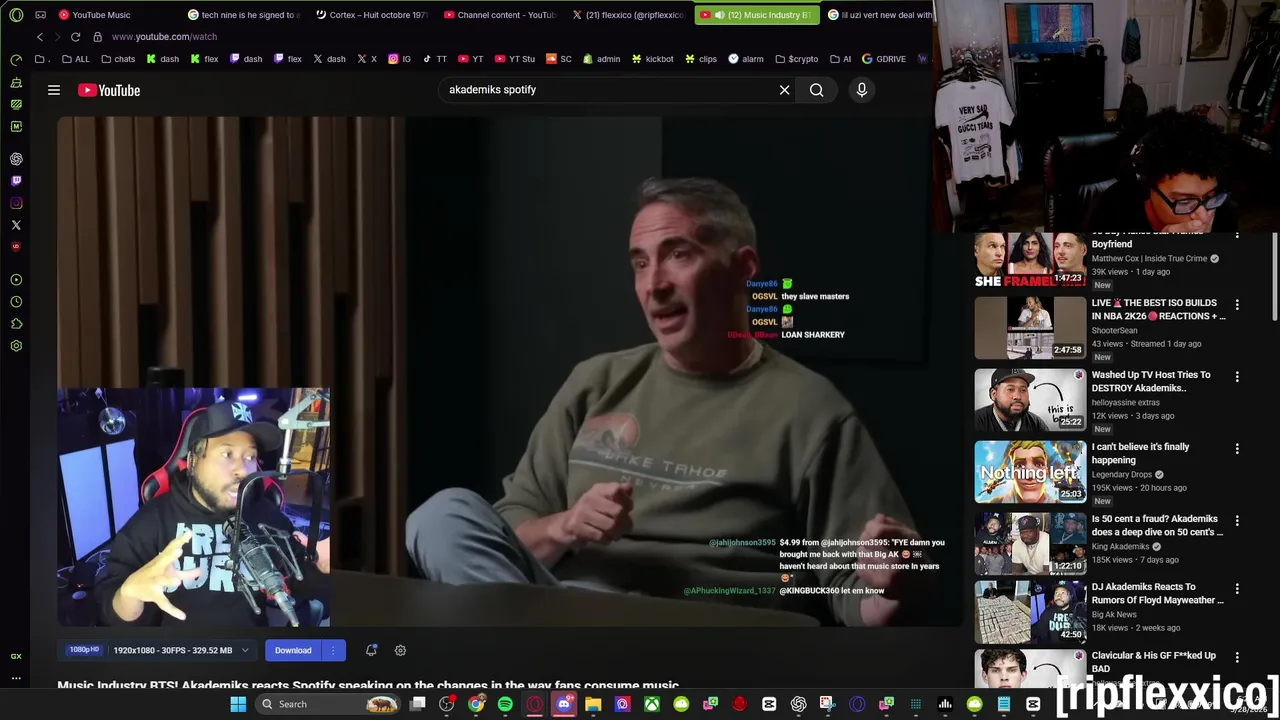
Task: Submit the YouTube search with magnifier
Action: (816, 90)
